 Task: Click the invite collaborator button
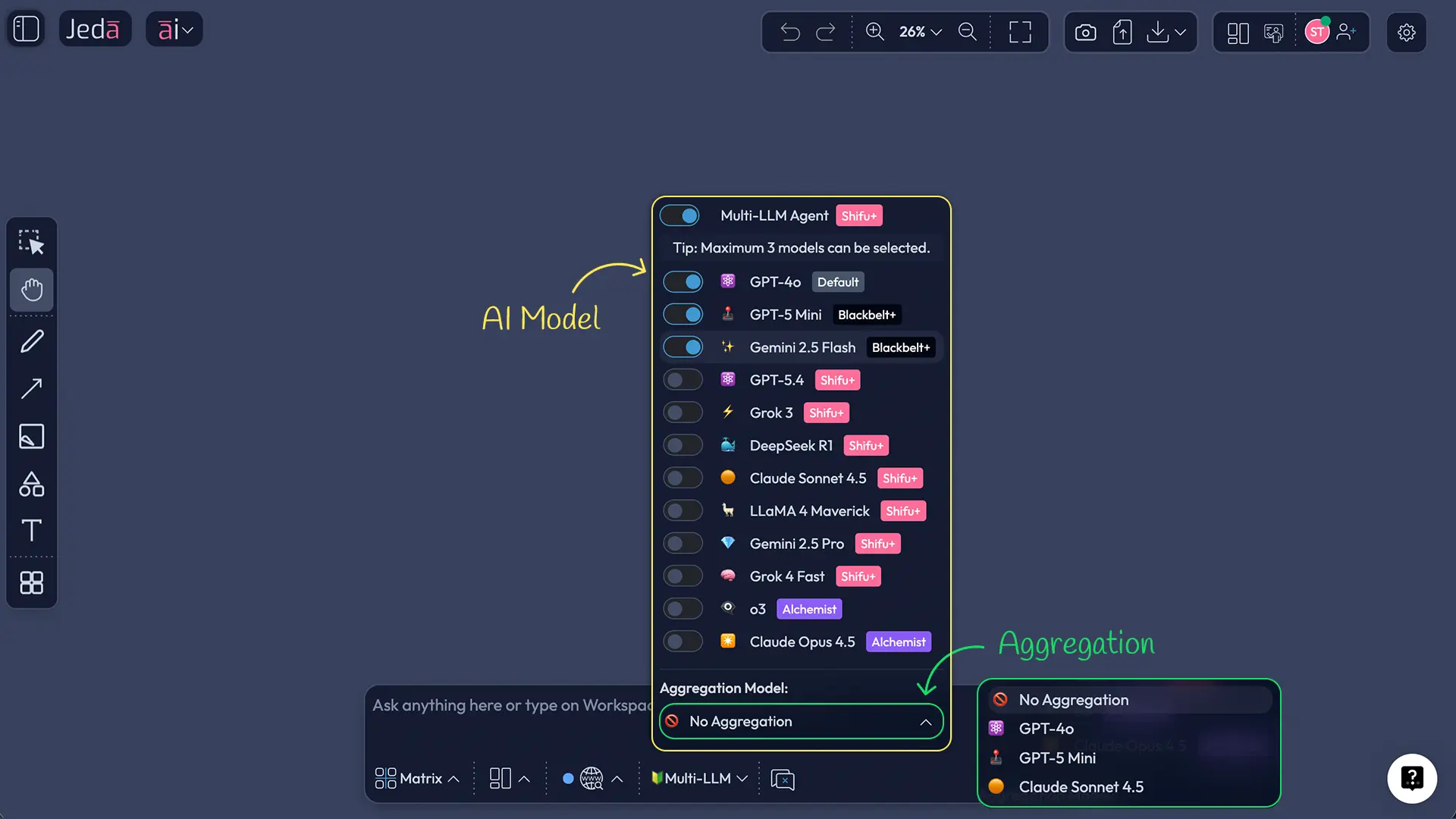[1348, 33]
